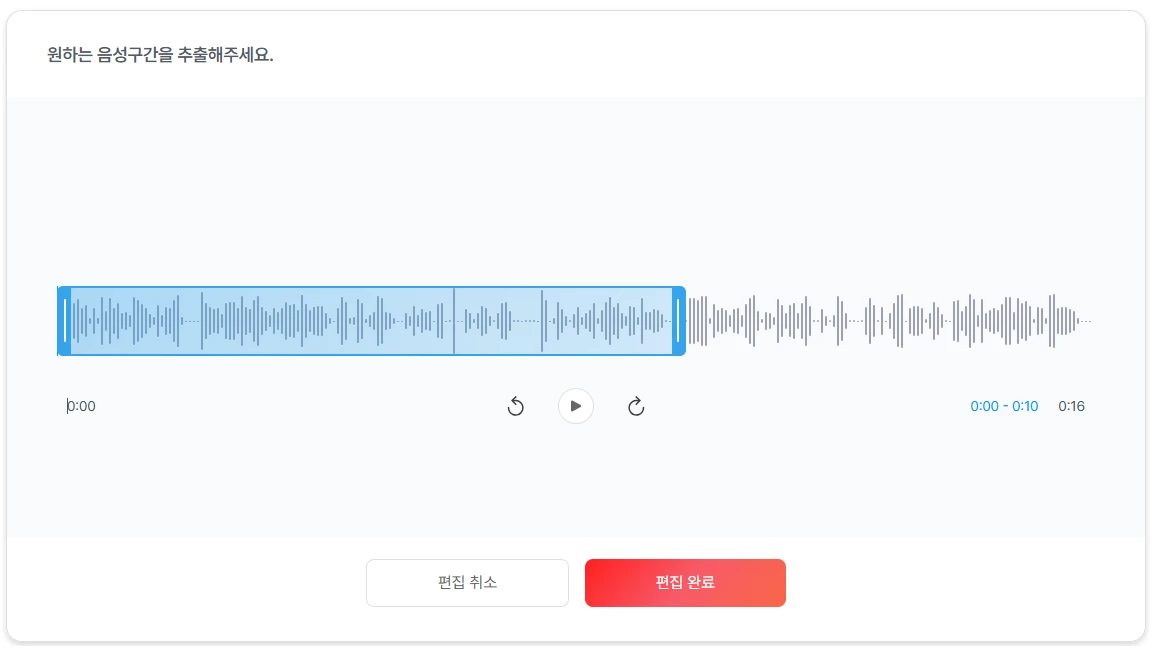
Task: Click the left trim handle of the selection
Action: [x=65, y=321]
